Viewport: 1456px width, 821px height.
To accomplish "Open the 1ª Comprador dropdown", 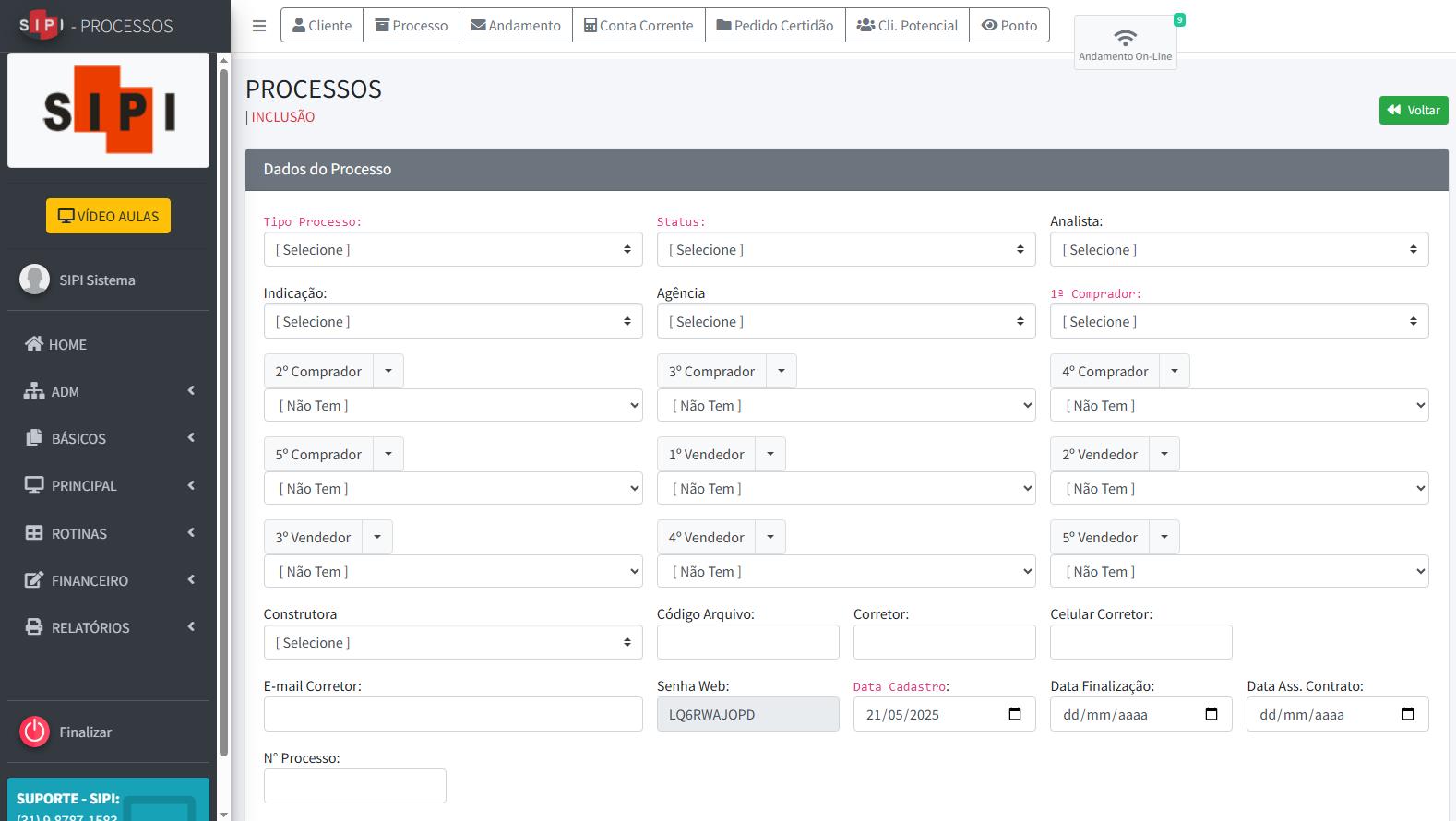I will pos(1239,321).
